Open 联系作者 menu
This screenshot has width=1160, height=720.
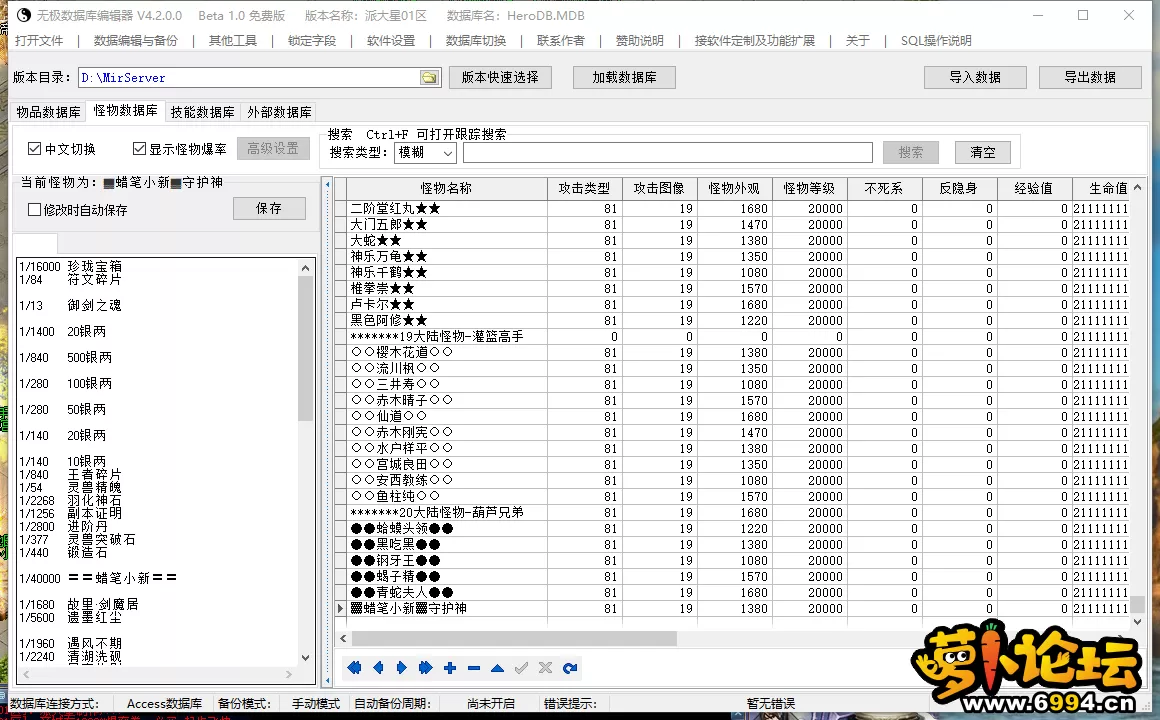560,41
